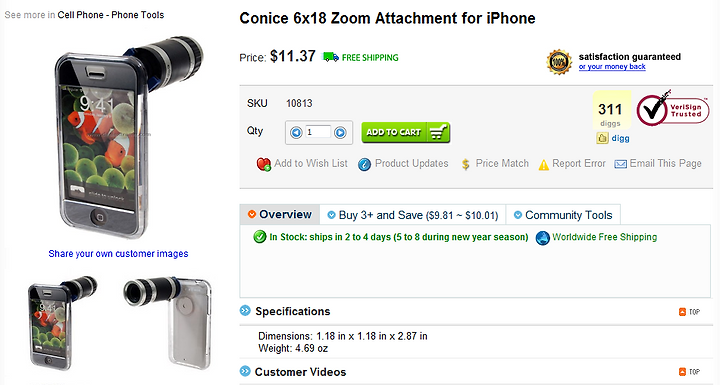Switch to Buy 3+ and Save tab
The width and height of the screenshot is (720, 385).
coord(413,215)
